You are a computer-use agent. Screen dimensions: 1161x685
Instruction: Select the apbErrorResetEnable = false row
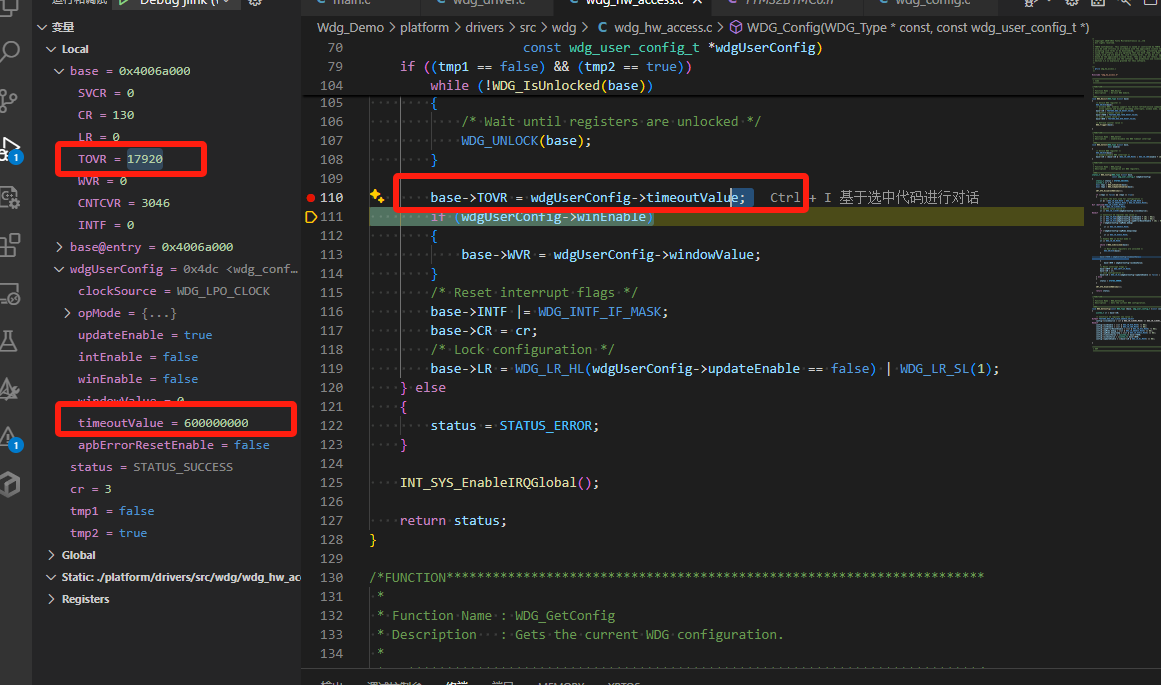[x=167, y=445]
